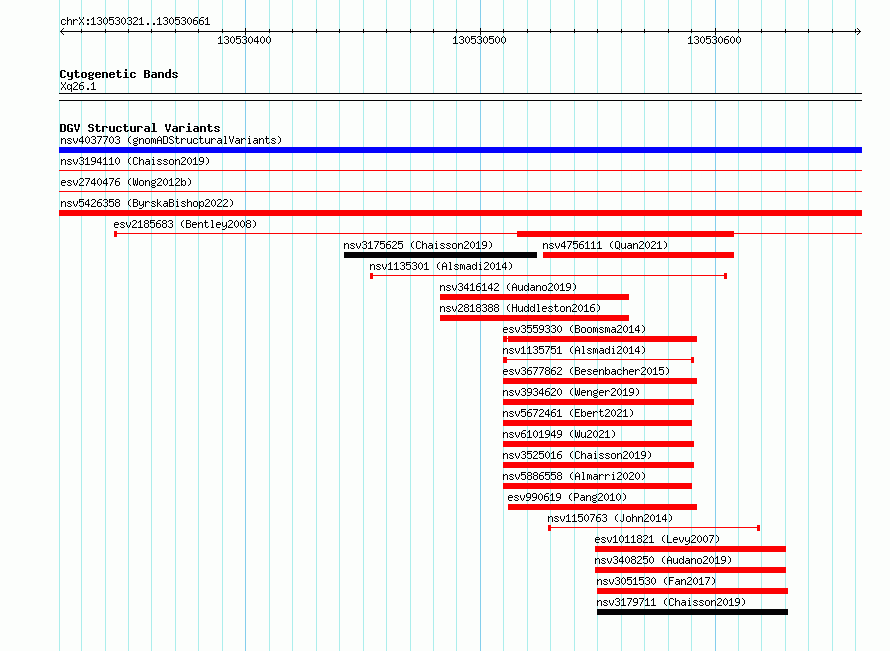Click the nsv4037703 gnomADStructuralVariants label
This screenshot has width=890, height=651.
tap(171, 140)
